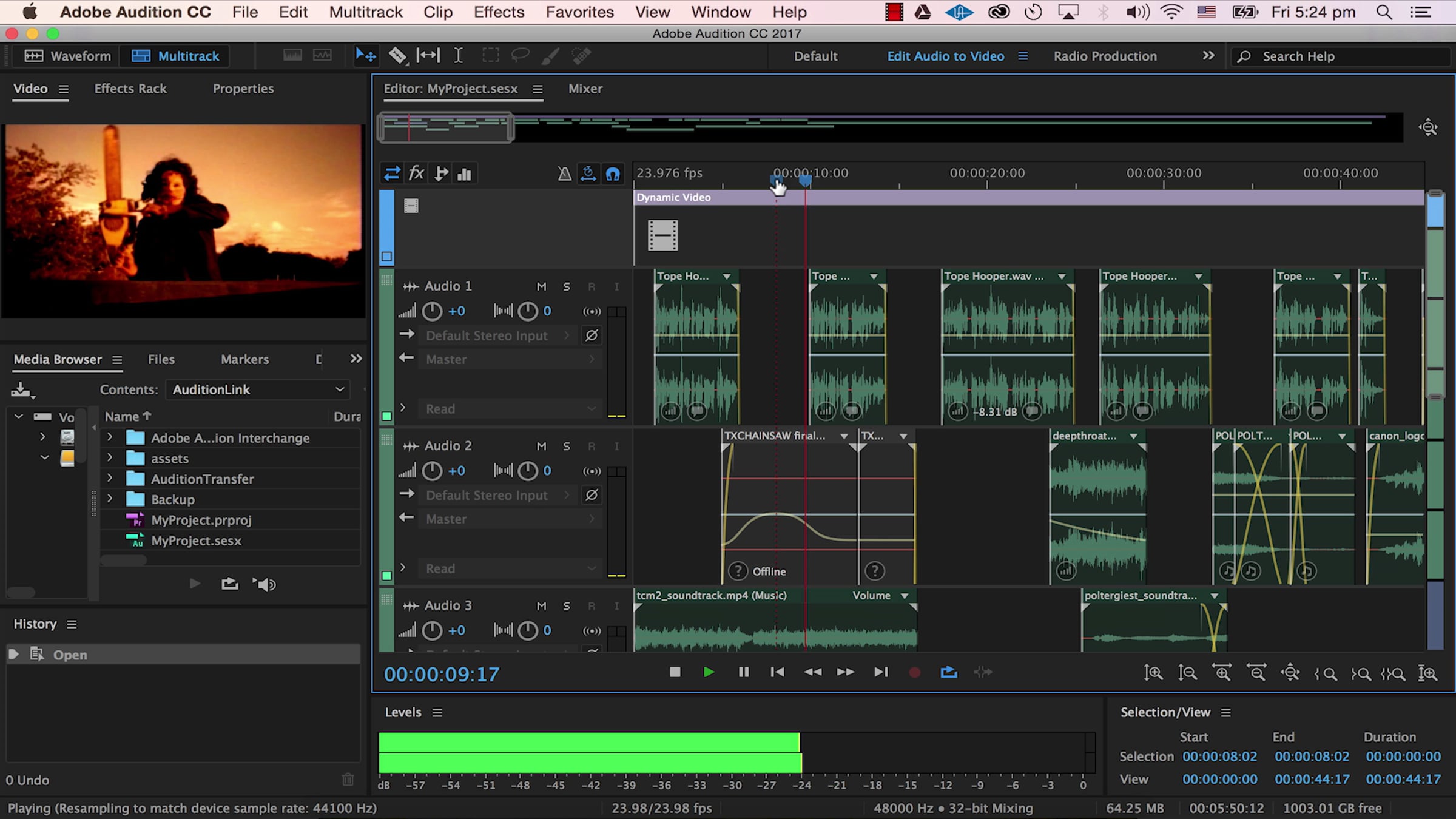Open the Multitrack menu

(x=365, y=12)
